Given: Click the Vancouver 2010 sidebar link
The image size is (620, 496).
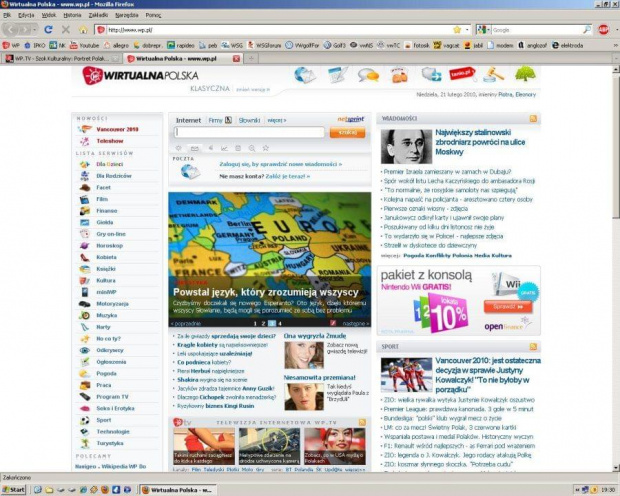Looking at the screenshot, I should coord(117,129).
